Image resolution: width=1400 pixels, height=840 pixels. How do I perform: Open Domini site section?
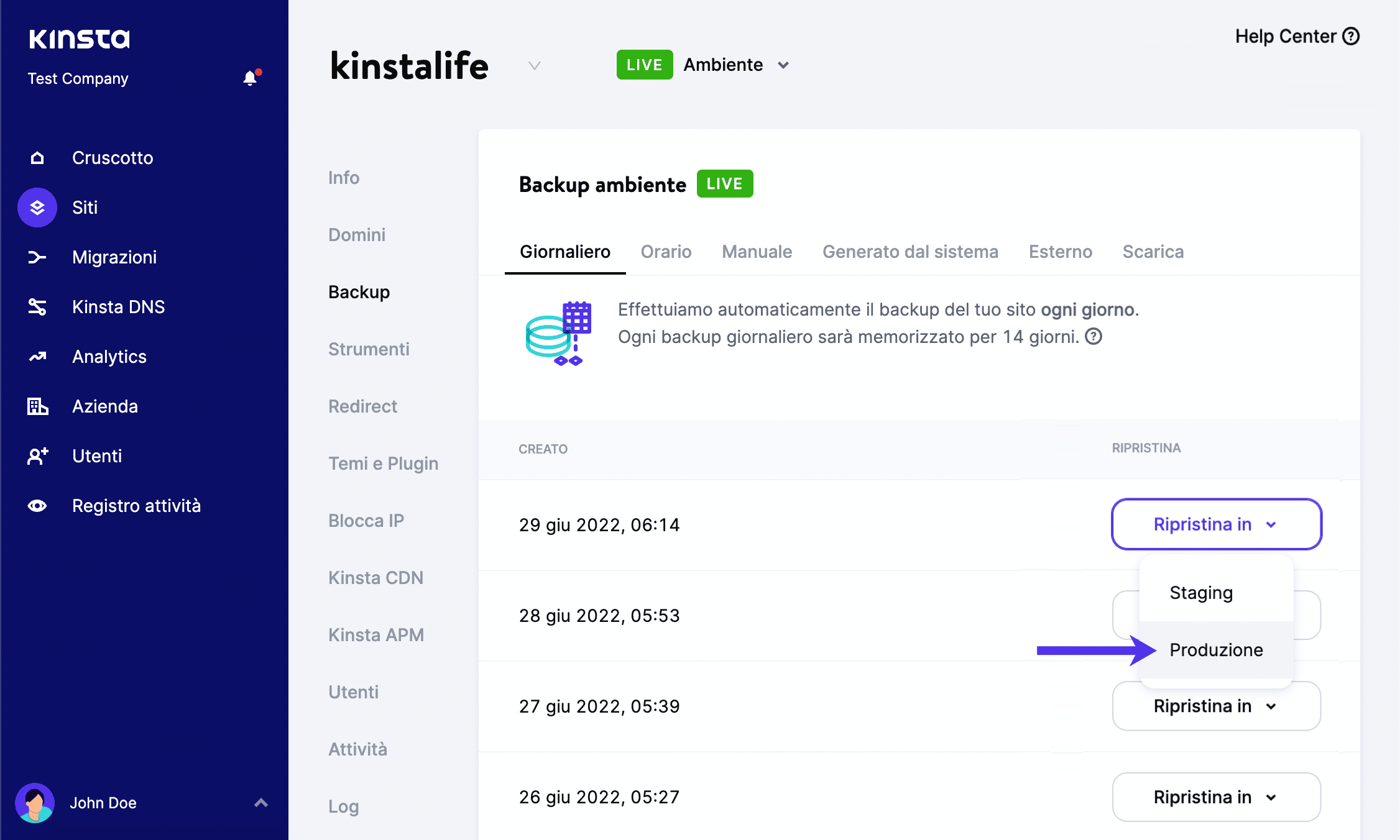[357, 235]
